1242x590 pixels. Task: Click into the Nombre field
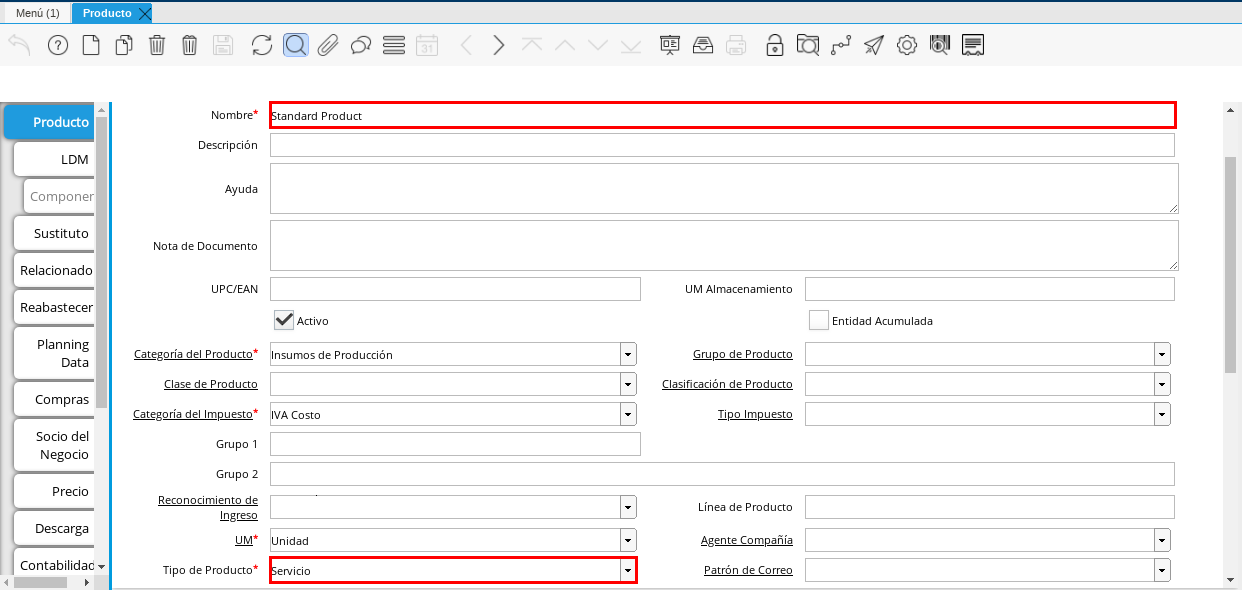(x=722, y=115)
